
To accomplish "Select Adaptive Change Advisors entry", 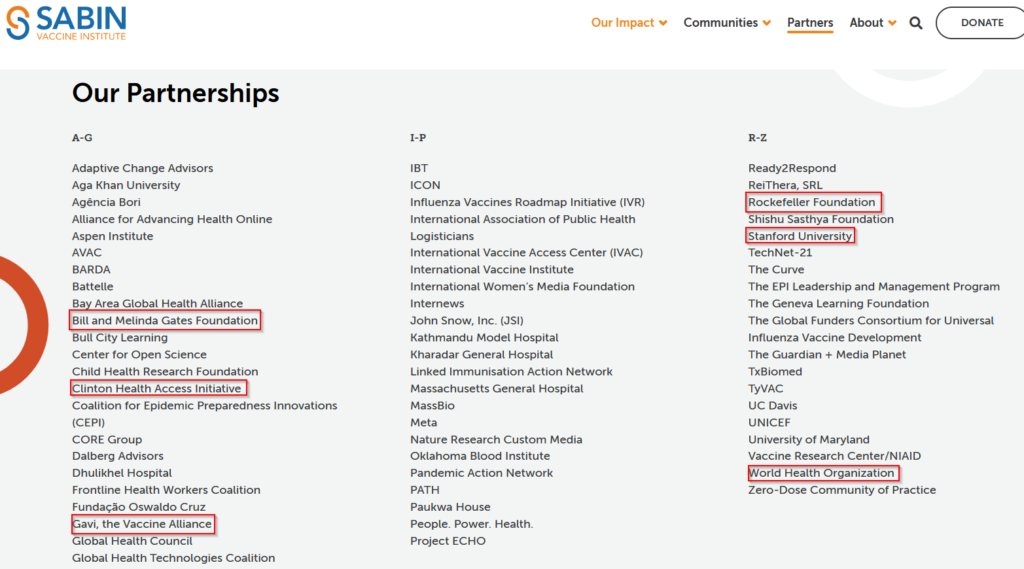I will point(142,168).
